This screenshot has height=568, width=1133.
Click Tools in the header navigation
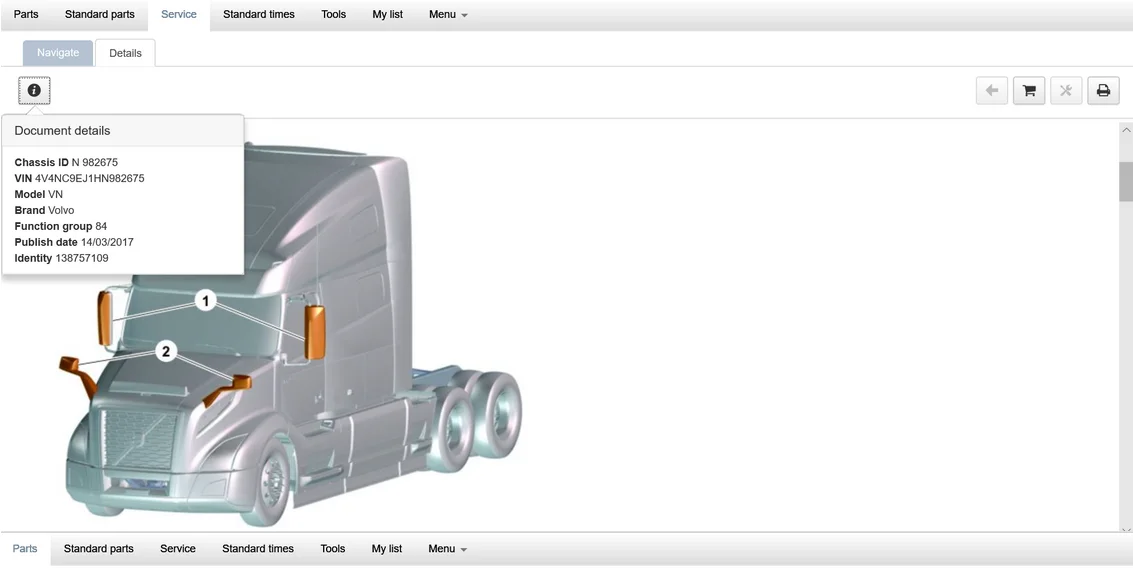tap(333, 15)
